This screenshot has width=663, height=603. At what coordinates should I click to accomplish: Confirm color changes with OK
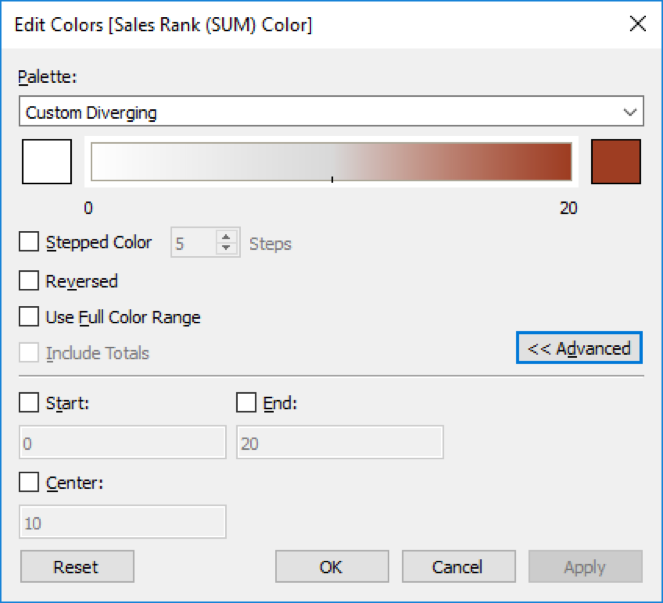click(331, 567)
